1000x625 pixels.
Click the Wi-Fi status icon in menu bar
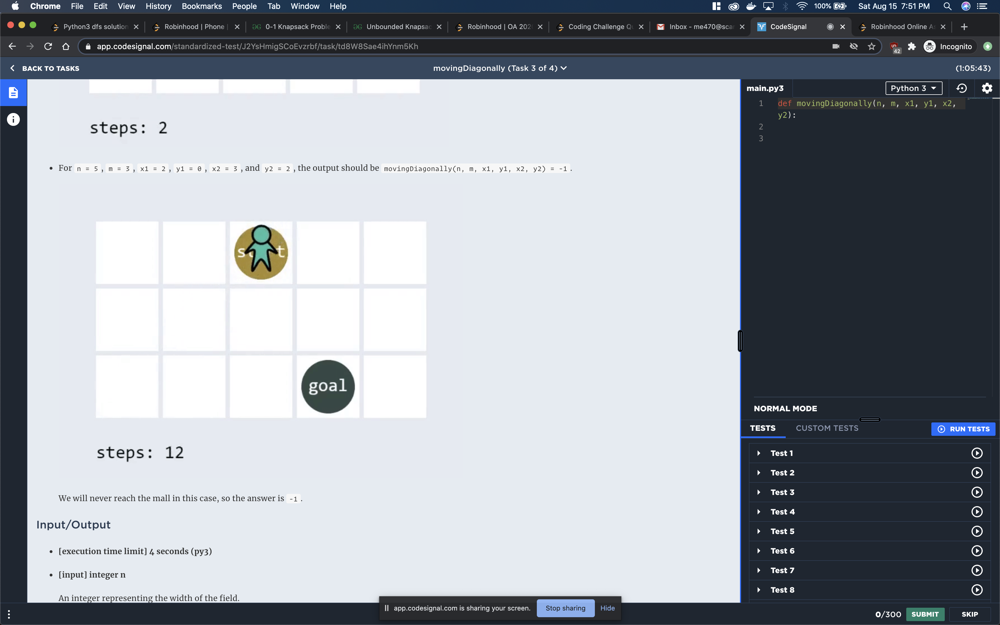(x=802, y=6)
